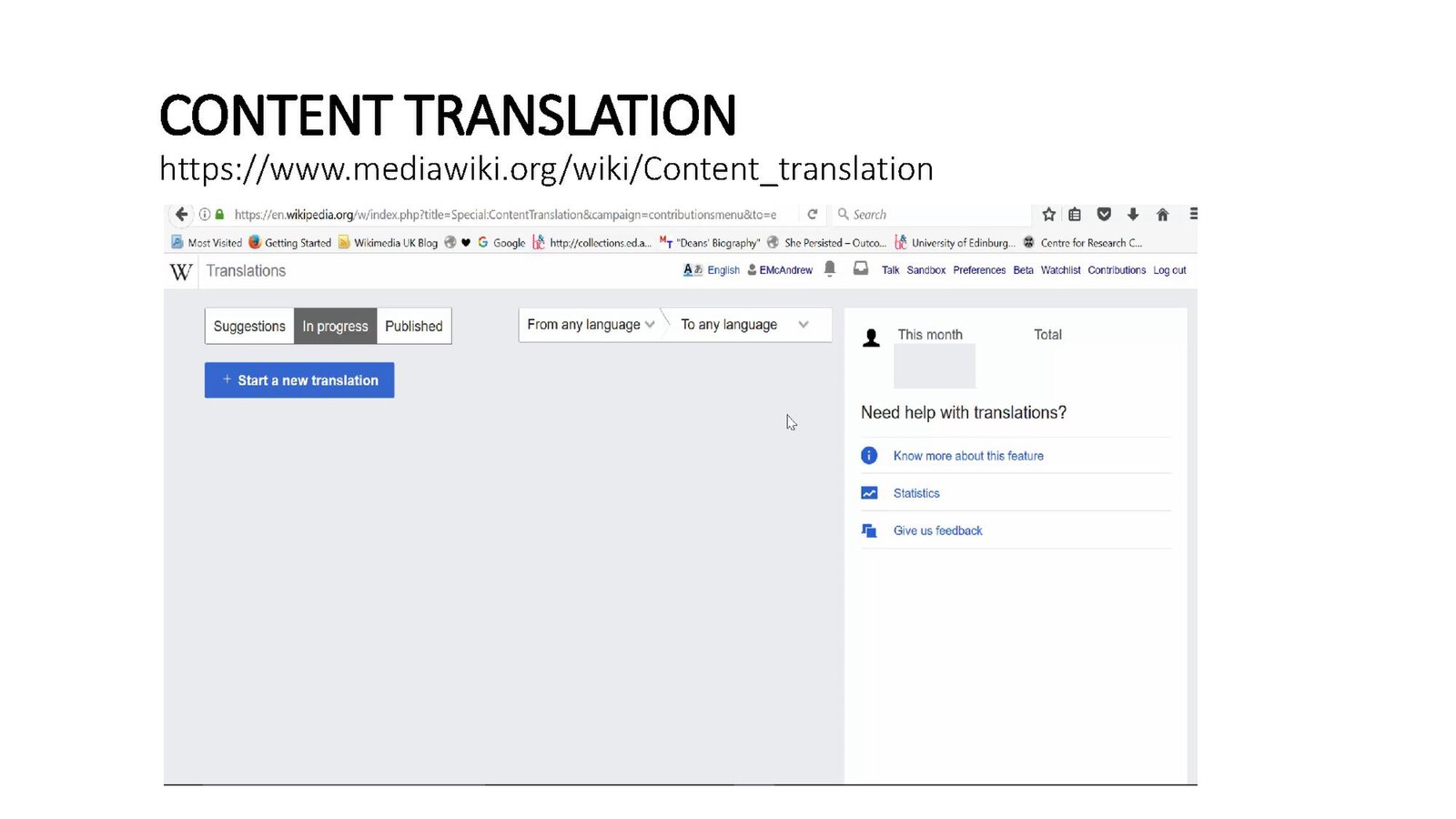
Task: Open Know more about this feature link
Action: tap(968, 456)
